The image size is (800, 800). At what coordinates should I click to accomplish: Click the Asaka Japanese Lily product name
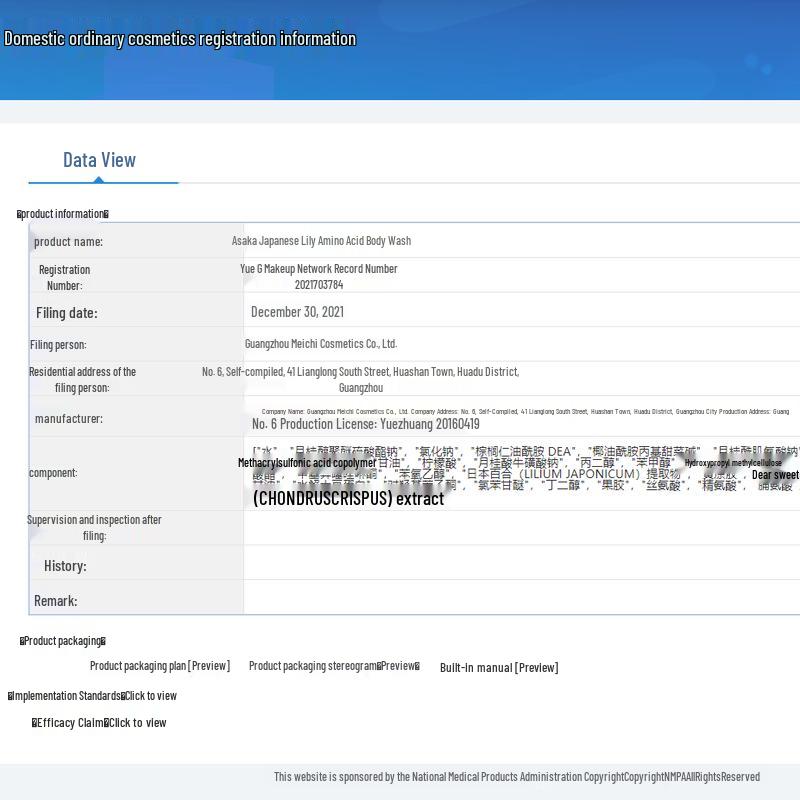coord(321,241)
